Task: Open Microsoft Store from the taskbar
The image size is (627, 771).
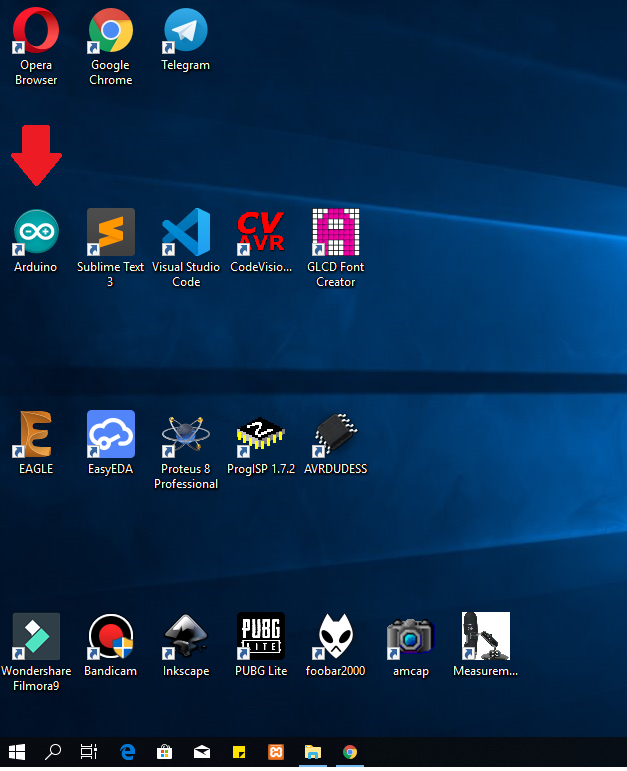Action: tap(165, 752)
